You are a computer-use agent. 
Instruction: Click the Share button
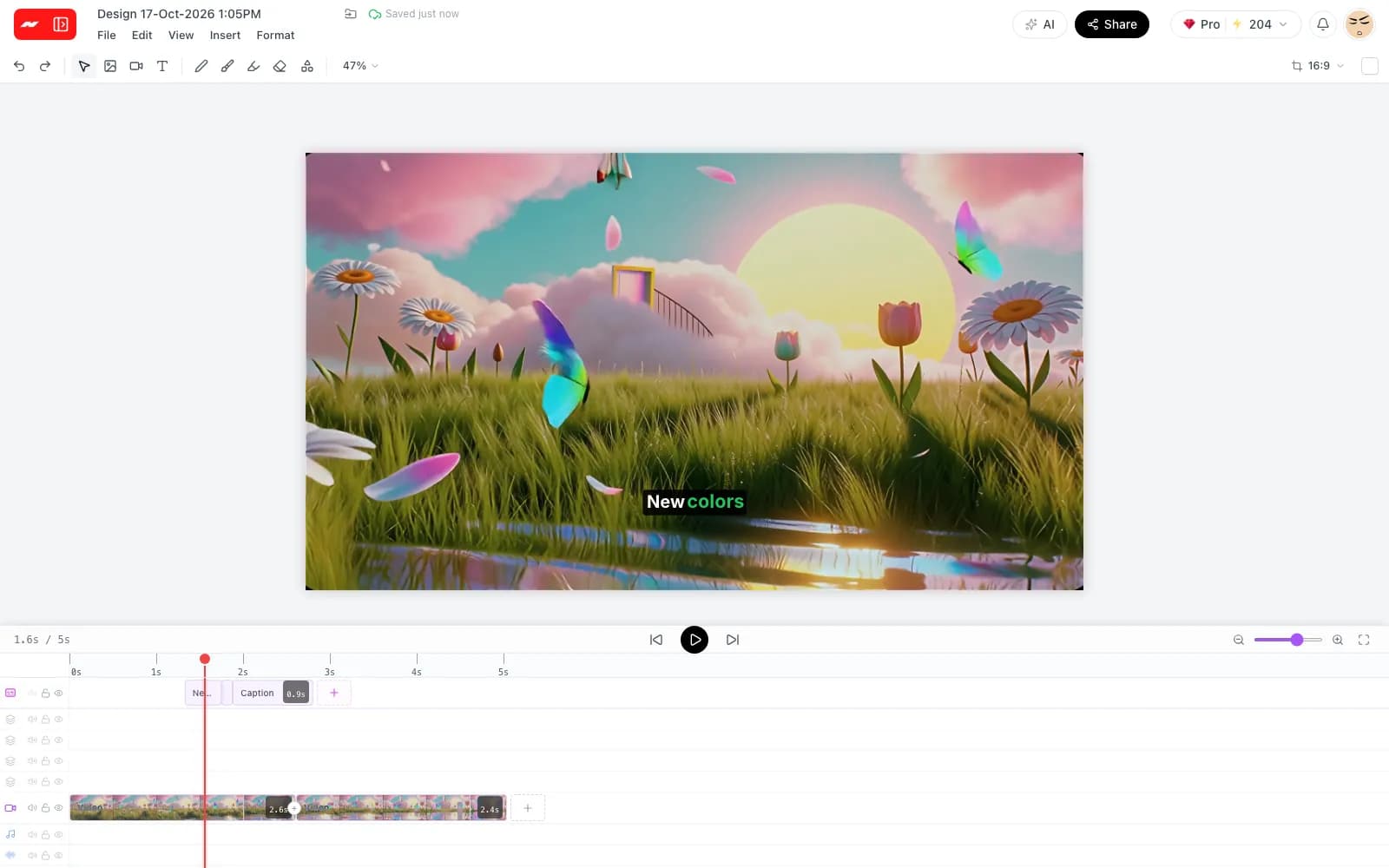click(1112, 24)
